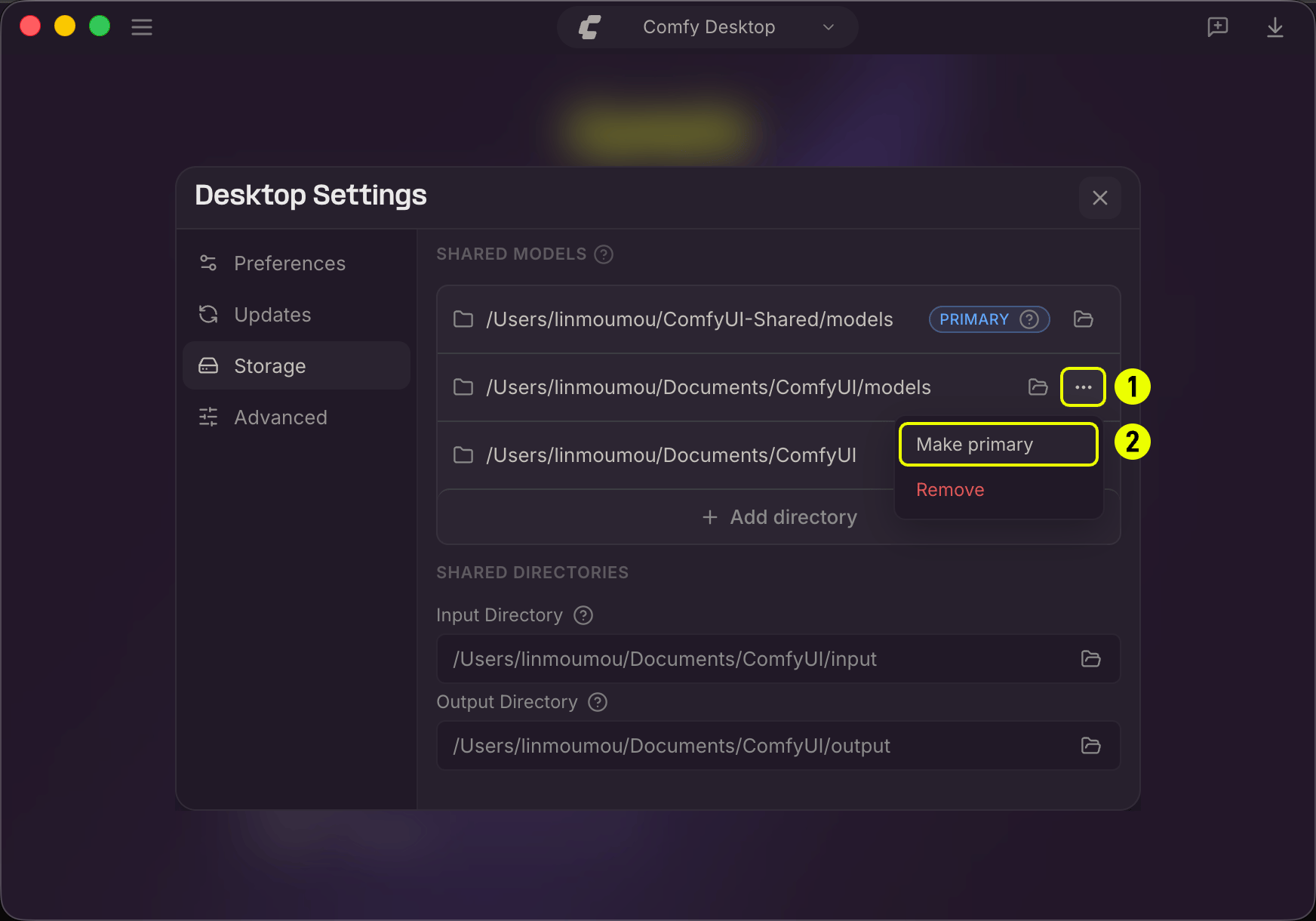Open the more options button for Documents/ComfyUI/models
Image resolution: width=1316 pixels, height=921 pixels.
[x=1084, y=387]
